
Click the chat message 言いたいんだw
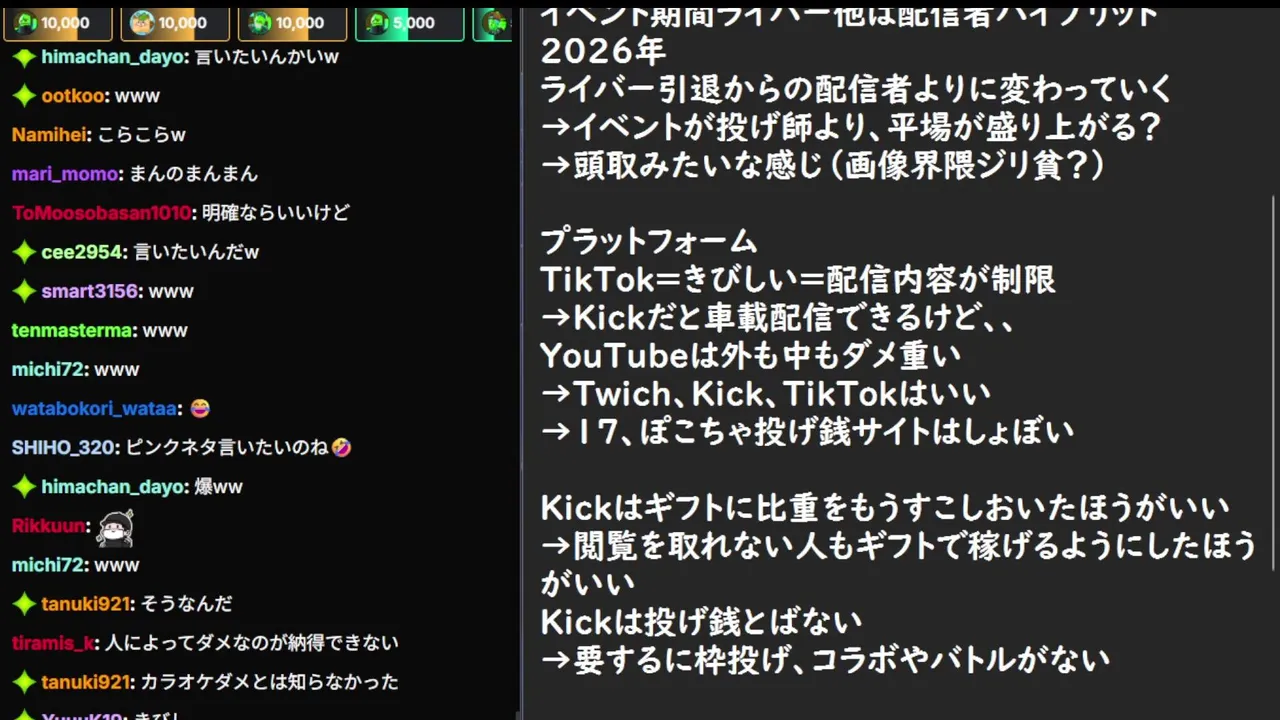tap(196, 252)
